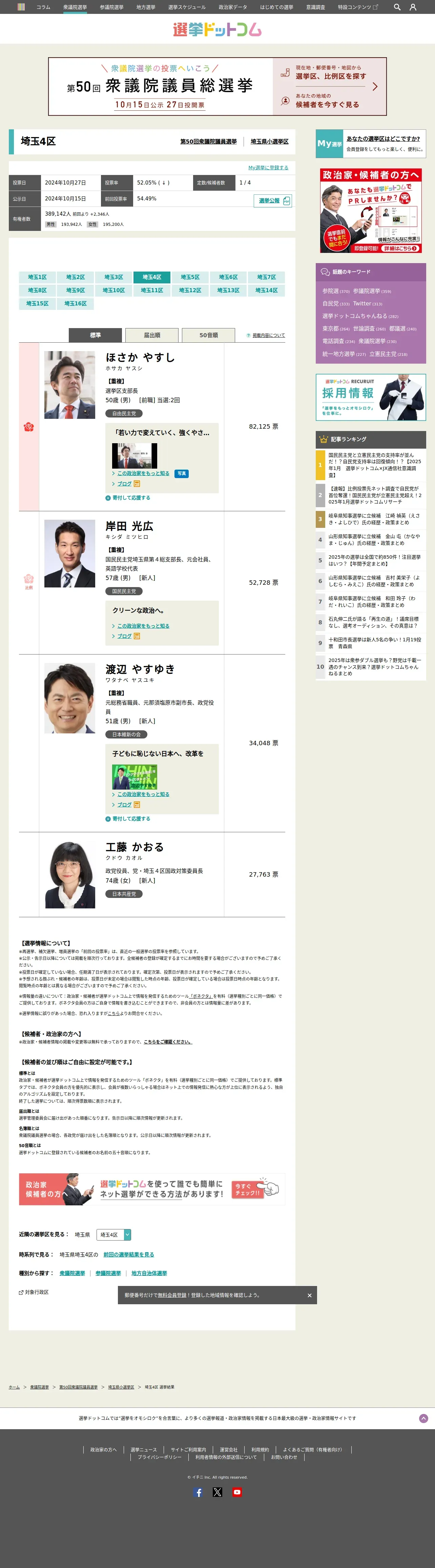Open 選挙スケジュール in top navigation
This screenshot has height=1568, width=435.
187,7
